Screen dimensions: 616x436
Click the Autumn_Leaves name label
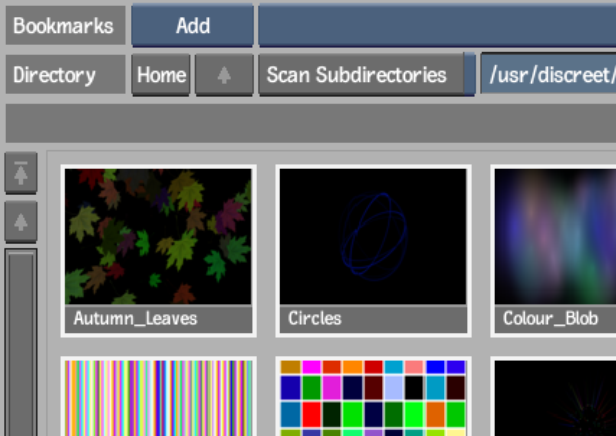(135, 318)
